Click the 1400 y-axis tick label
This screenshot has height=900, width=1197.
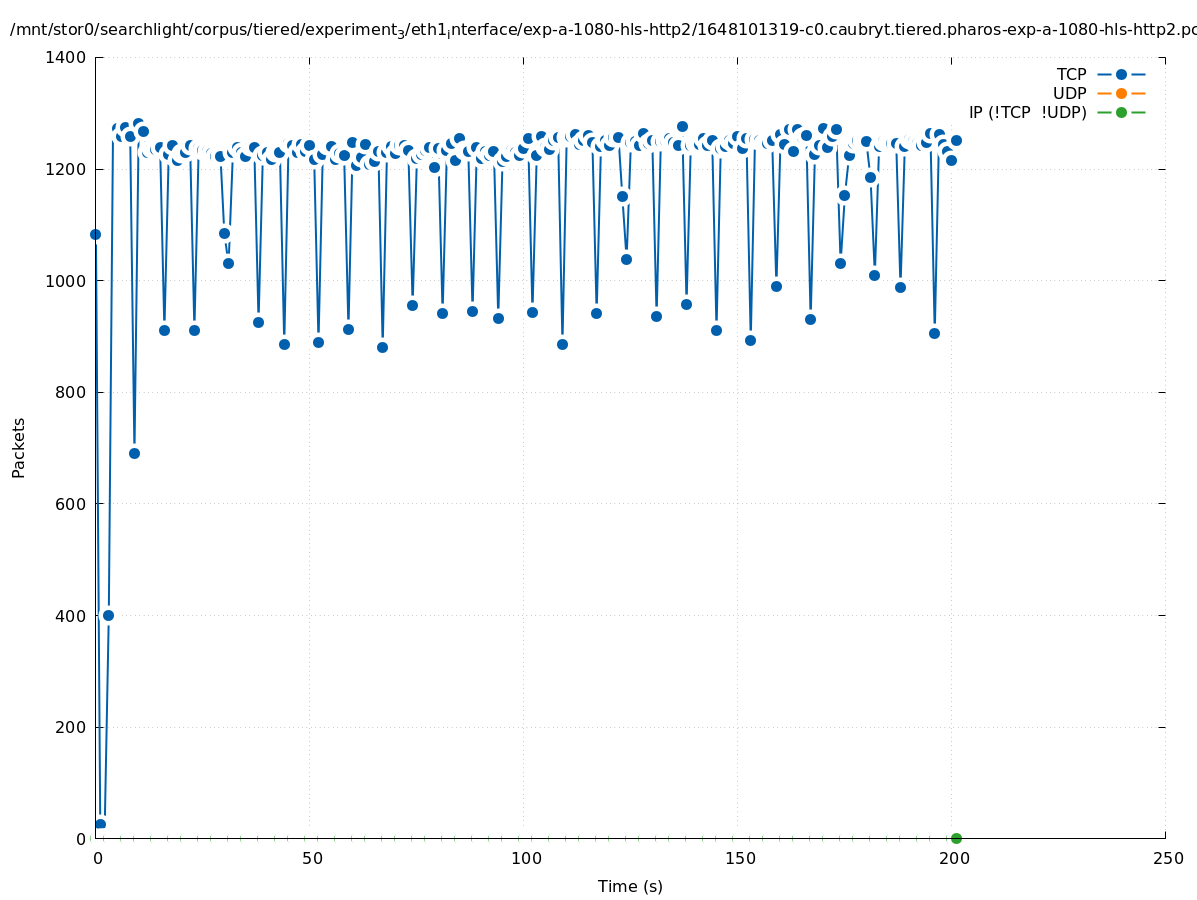click(x=66, y=58)
